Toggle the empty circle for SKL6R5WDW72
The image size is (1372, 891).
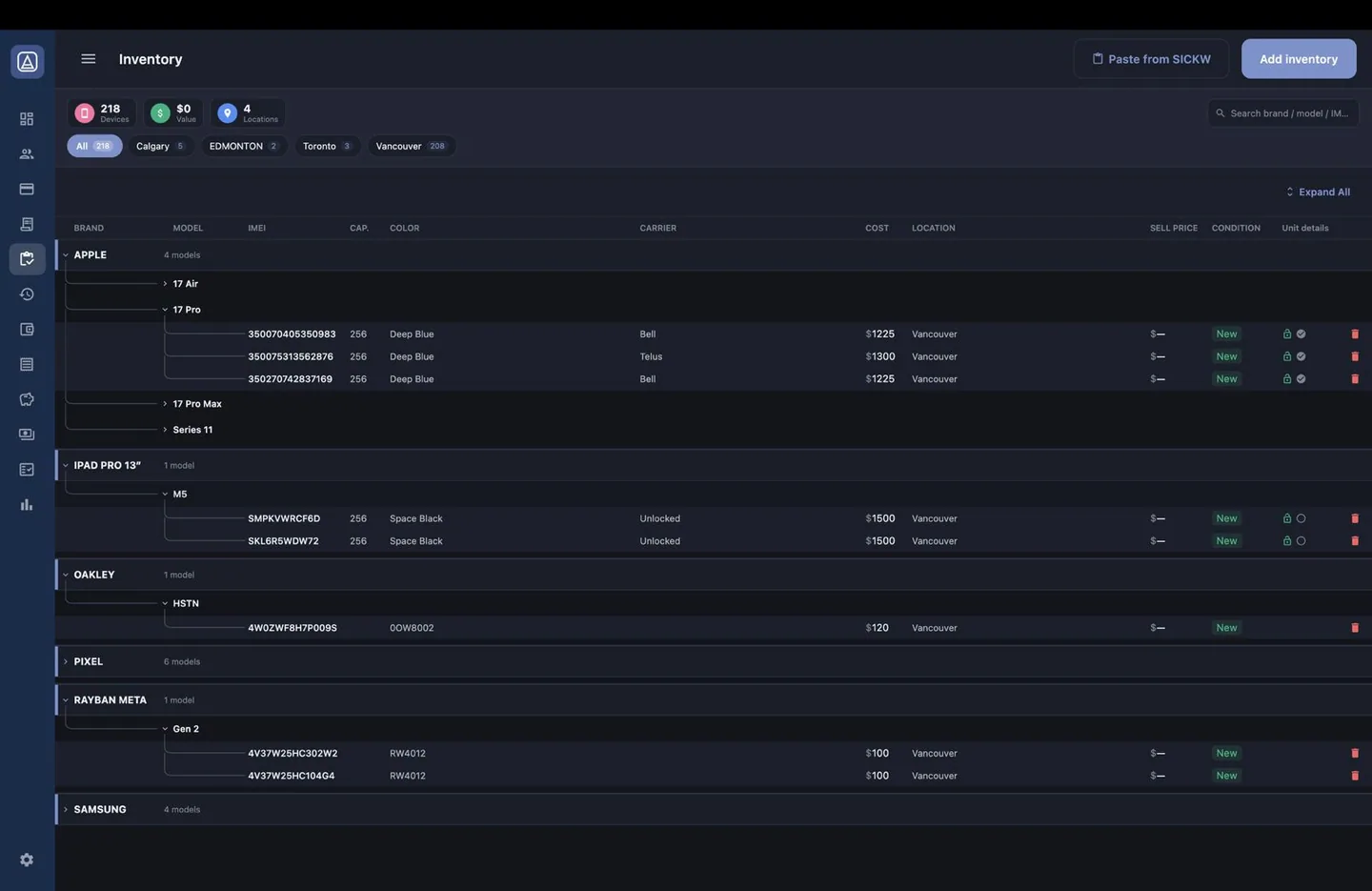1301,541
